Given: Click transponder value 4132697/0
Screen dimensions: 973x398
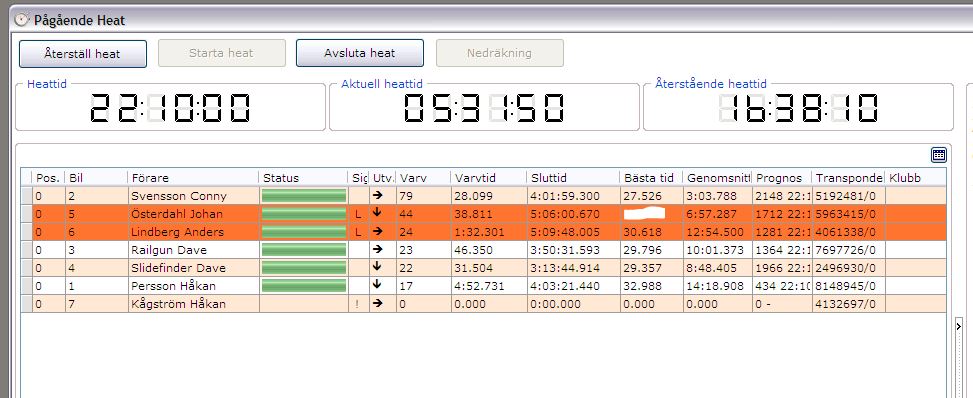Looking at the screenshot, I should [846, 304].
